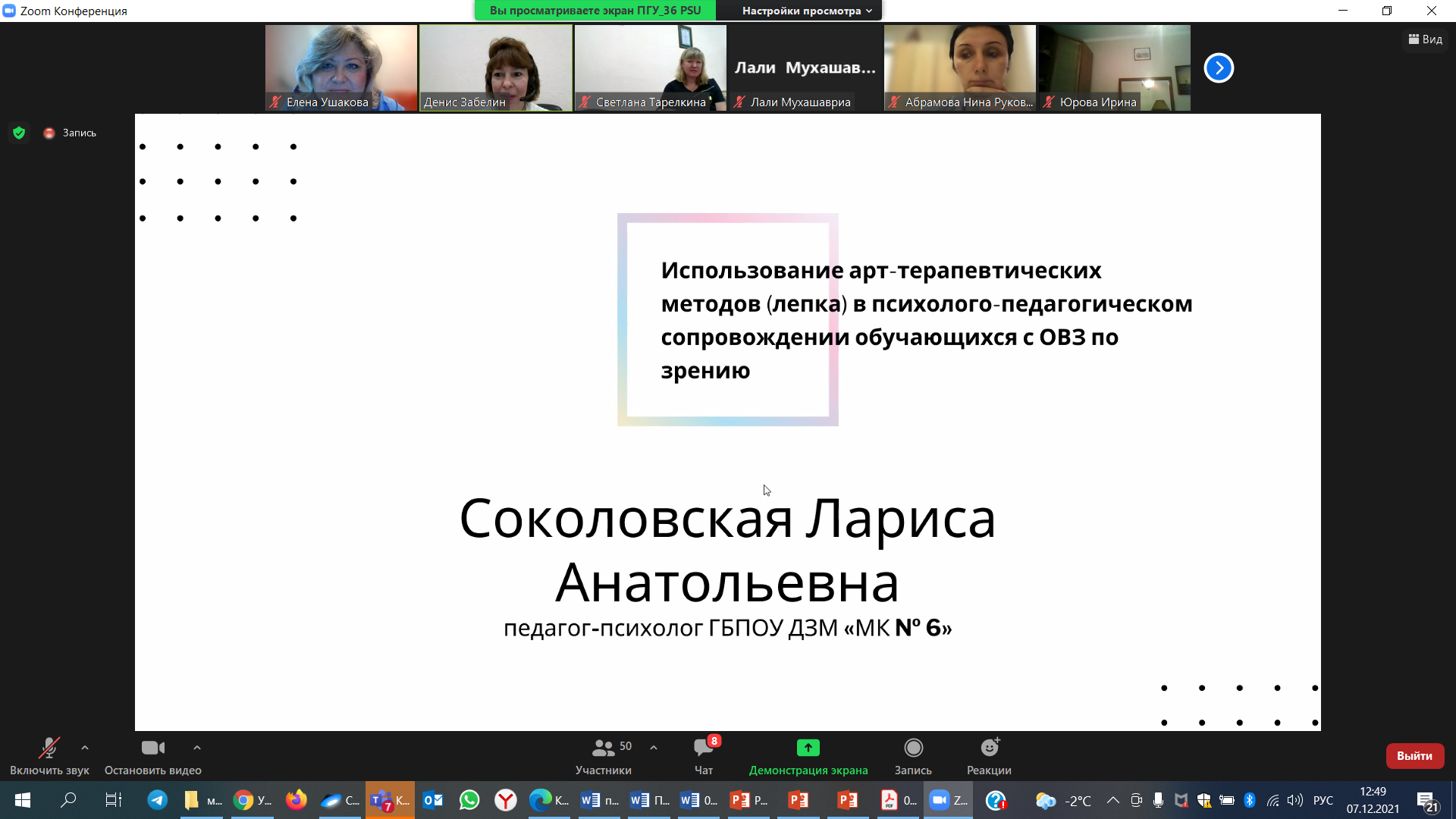Leave meeting using the Выйти button
Image resolution: width=1456 pixels, height=819 pixels.
1414,756
